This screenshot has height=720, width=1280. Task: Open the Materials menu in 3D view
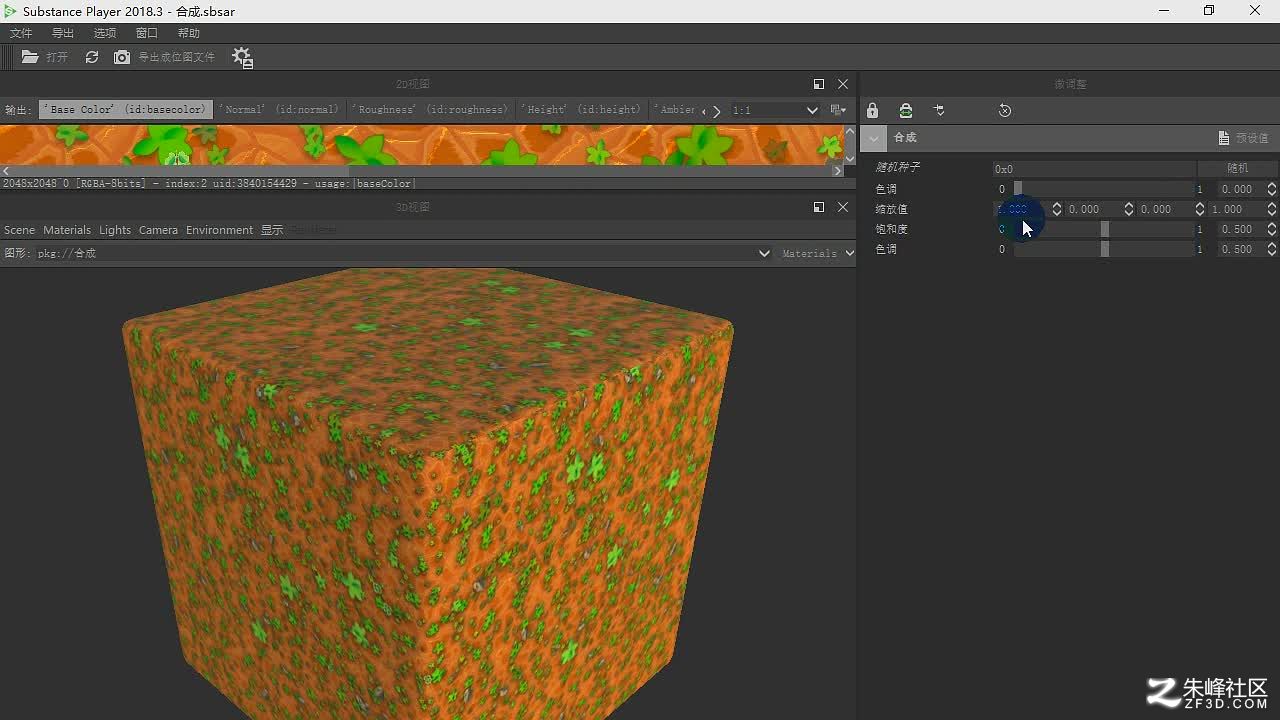coord(67,230)
